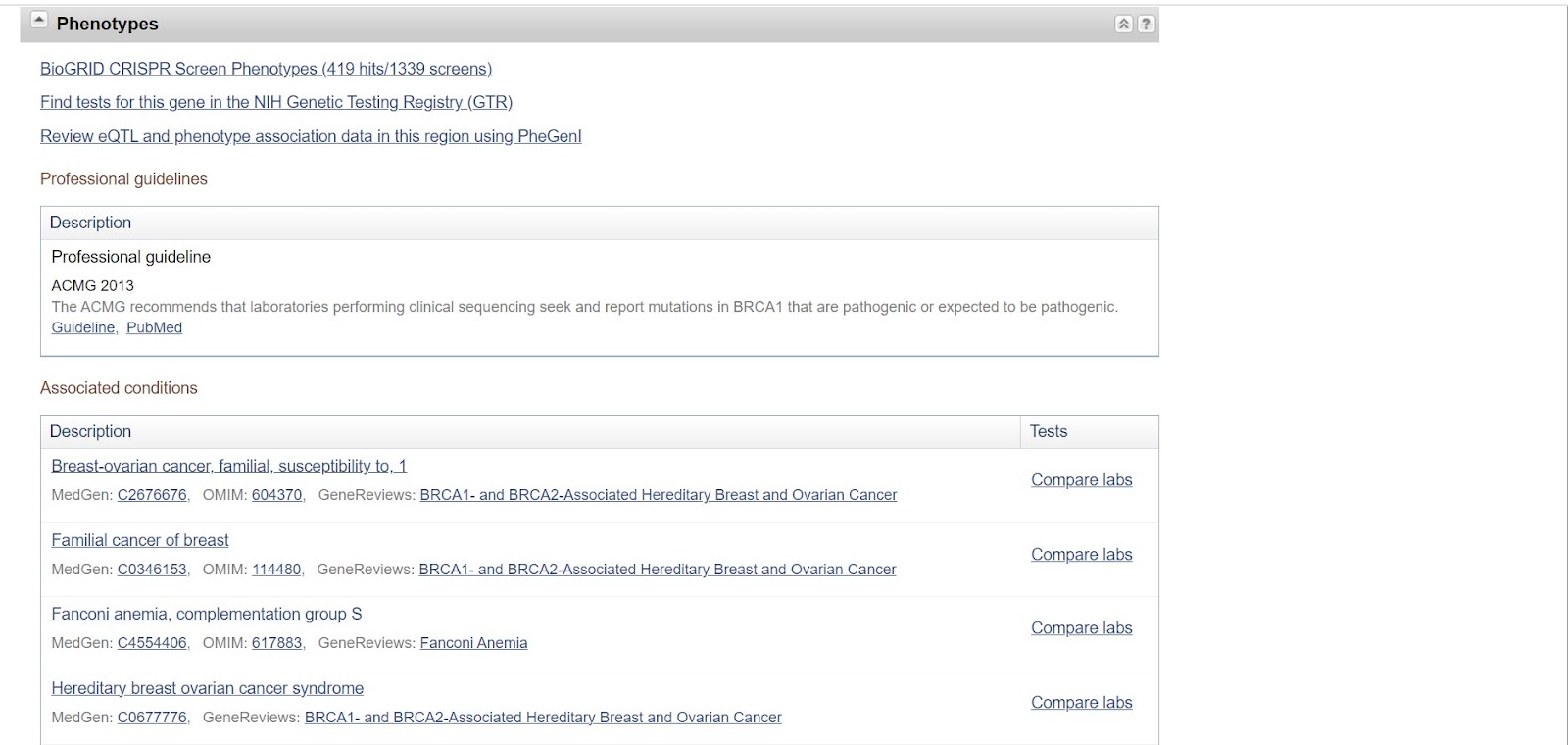Click the jump-to-top double arrow icon
Screen dimensions: 1568x745
point(1124,25)
